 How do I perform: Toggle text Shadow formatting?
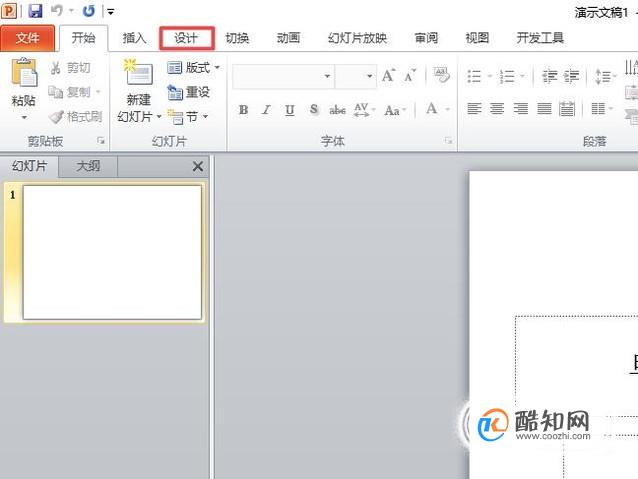314,109
